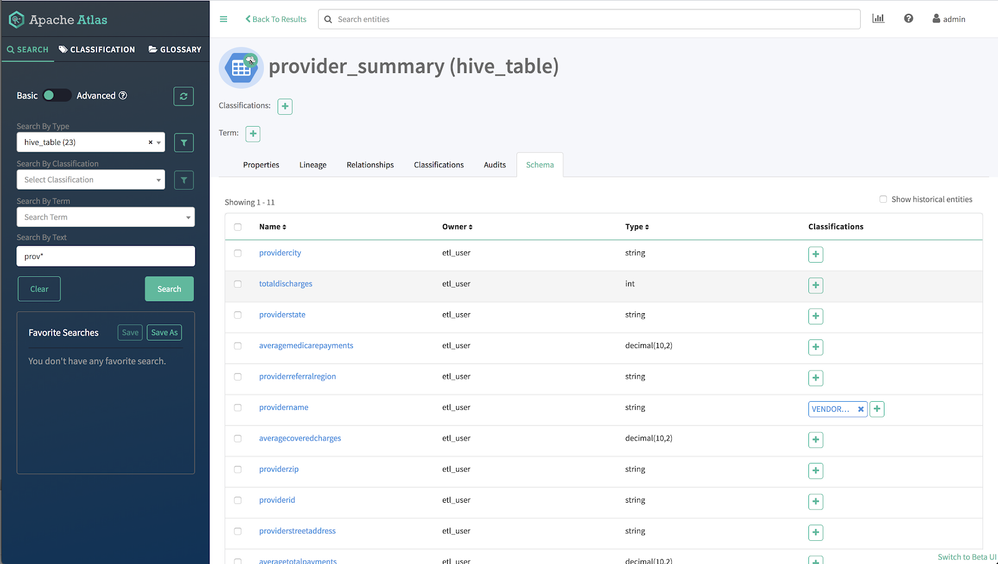Click the statistics bar chart icon
998x564 pixels.
[878, 19]
